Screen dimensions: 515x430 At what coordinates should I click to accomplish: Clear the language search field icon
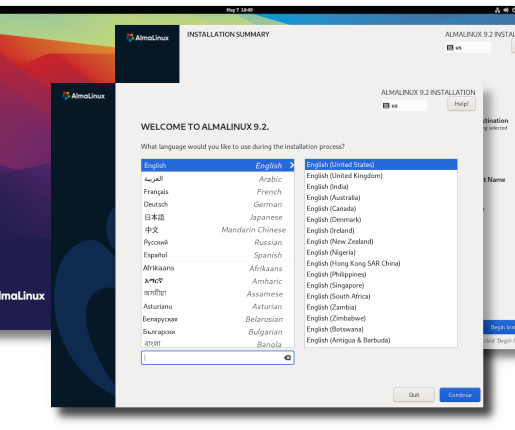pyautogui.click(x=287, y=358)
